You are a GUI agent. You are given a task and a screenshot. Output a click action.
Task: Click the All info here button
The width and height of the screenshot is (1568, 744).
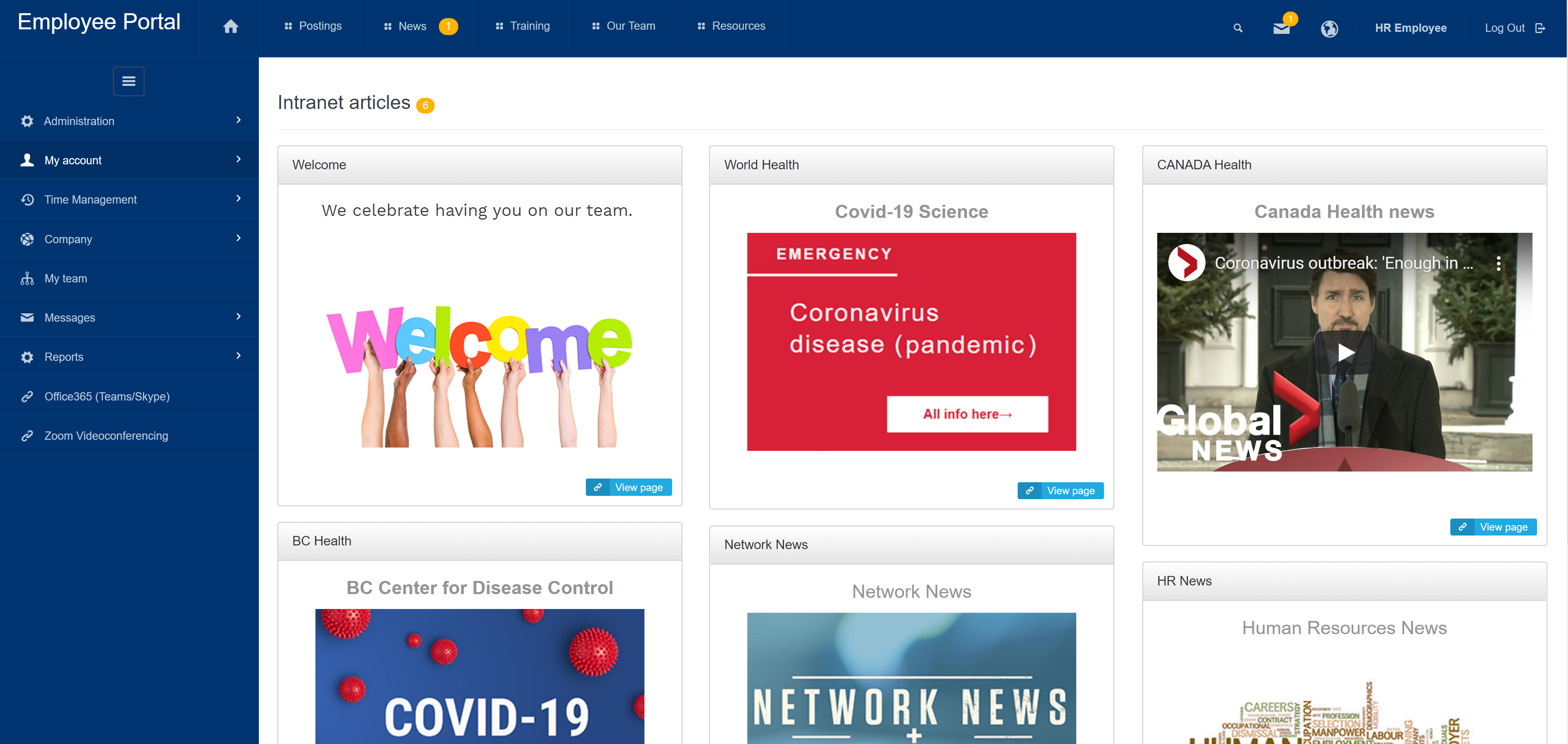(x=967, y=415)
